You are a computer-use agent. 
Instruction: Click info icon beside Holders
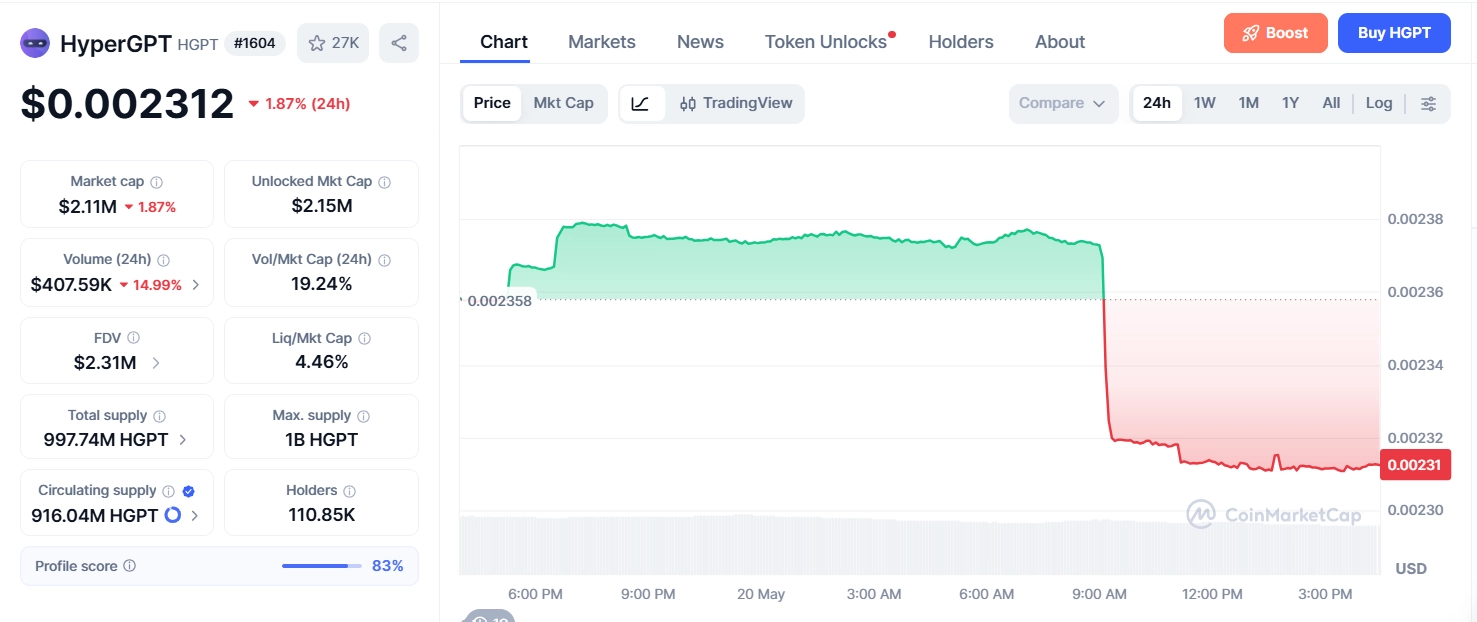point(349,491)
